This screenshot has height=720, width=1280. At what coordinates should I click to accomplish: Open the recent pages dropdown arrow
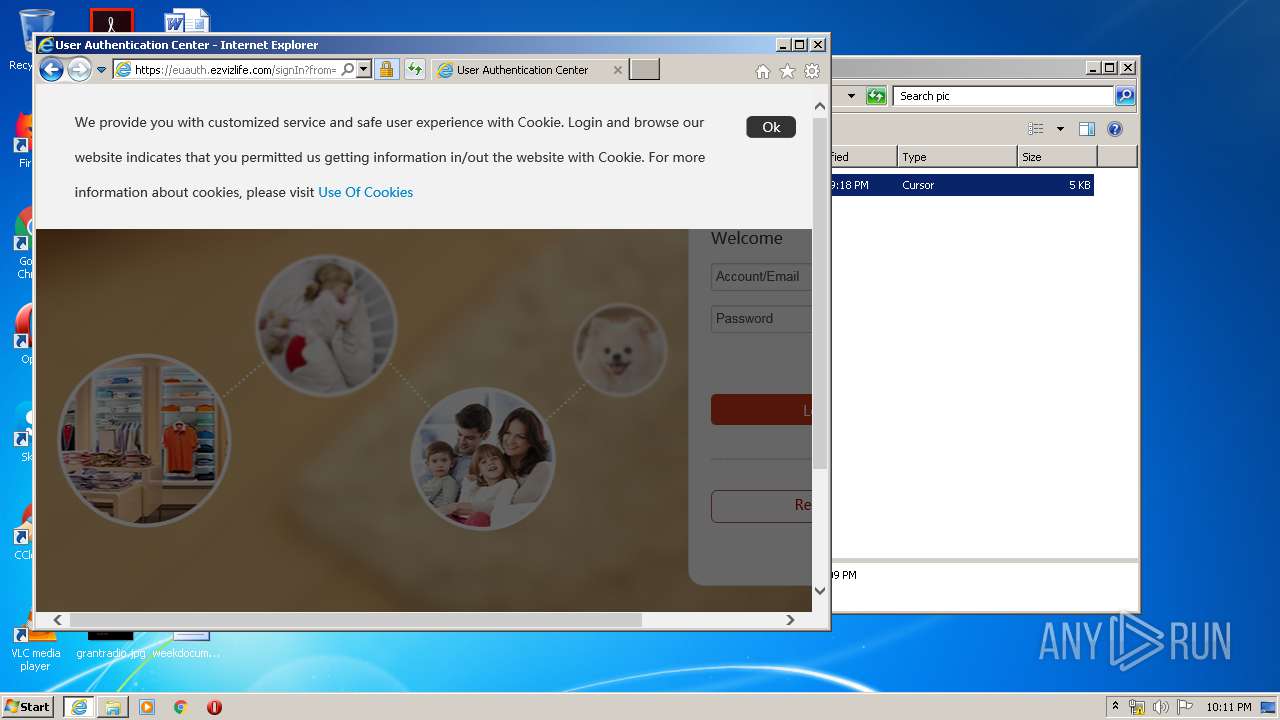[x=101, y=70]
